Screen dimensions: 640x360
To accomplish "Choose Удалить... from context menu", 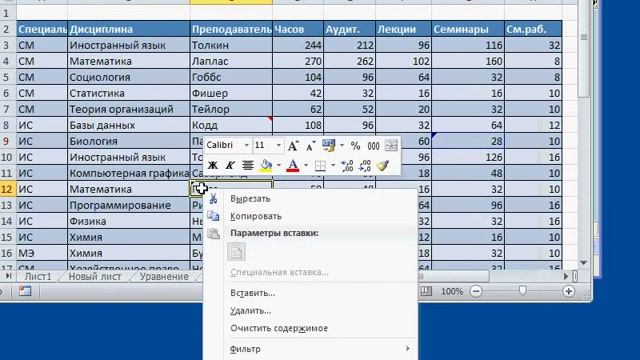I will (251, 311).
